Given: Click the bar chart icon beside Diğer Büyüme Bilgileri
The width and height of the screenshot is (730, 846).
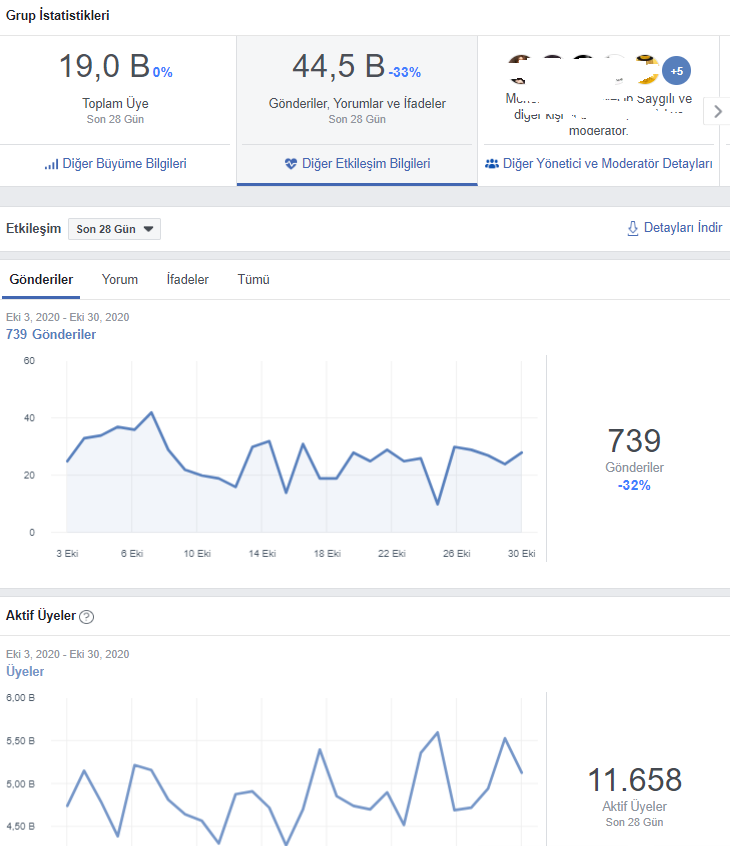Looking at the screenshot, I should click(51, 164).
